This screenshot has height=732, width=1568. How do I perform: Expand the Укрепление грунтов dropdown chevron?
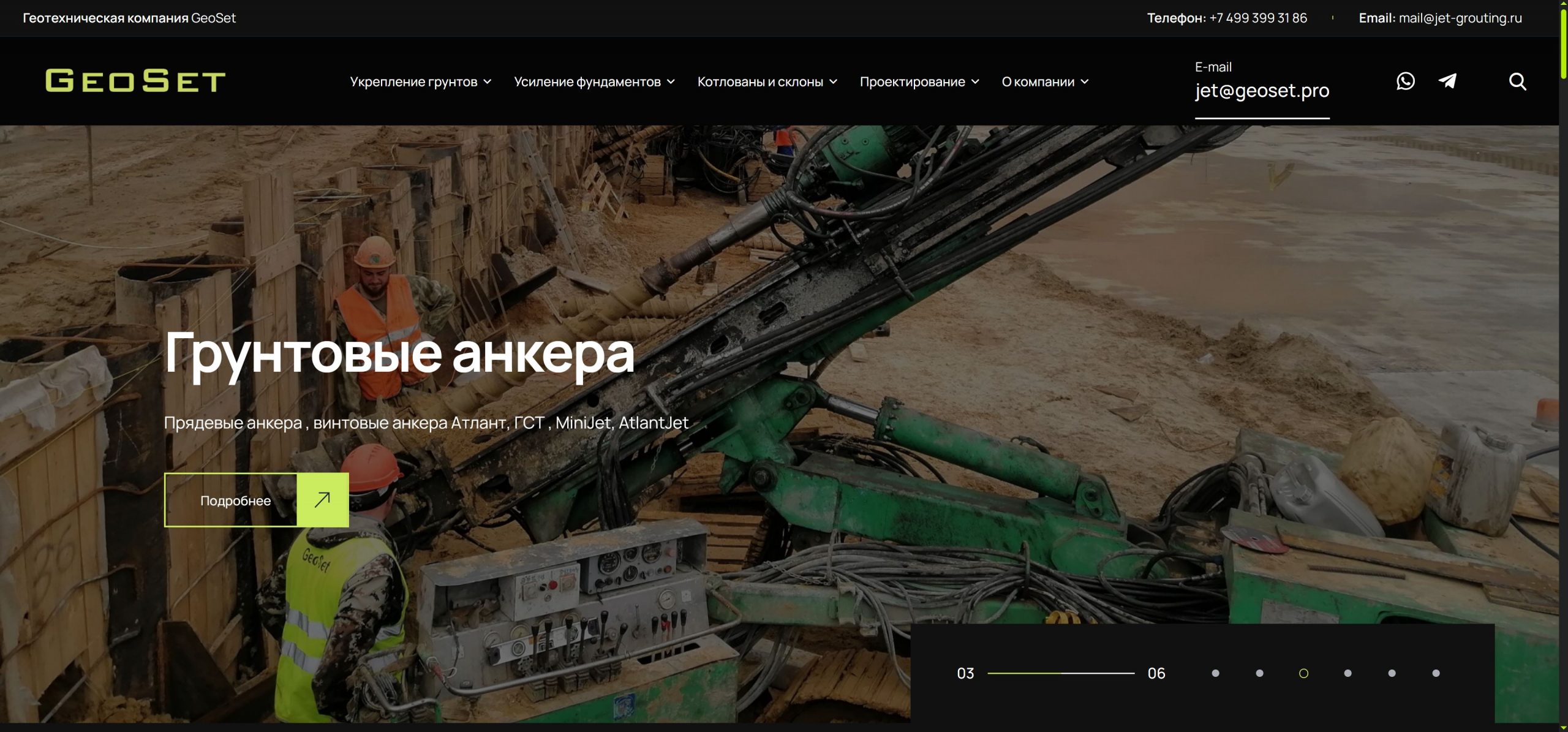[488, 81]
